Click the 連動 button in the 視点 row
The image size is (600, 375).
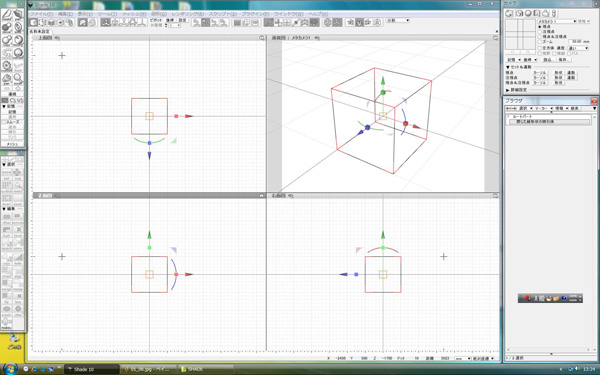(x=571, y=73)
